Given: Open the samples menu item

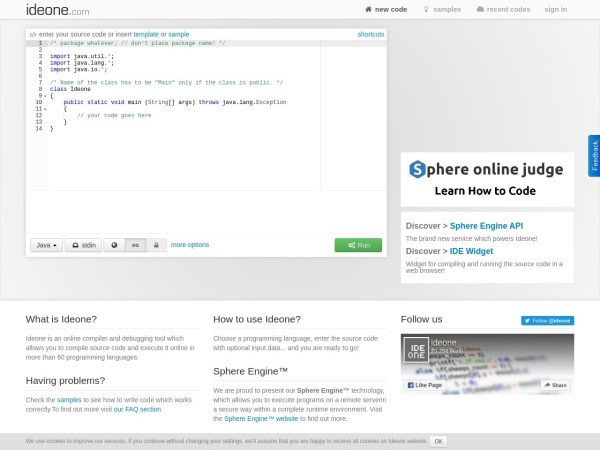Looking at the screenshot, I should pyautogui.click(x=442, y=9).
